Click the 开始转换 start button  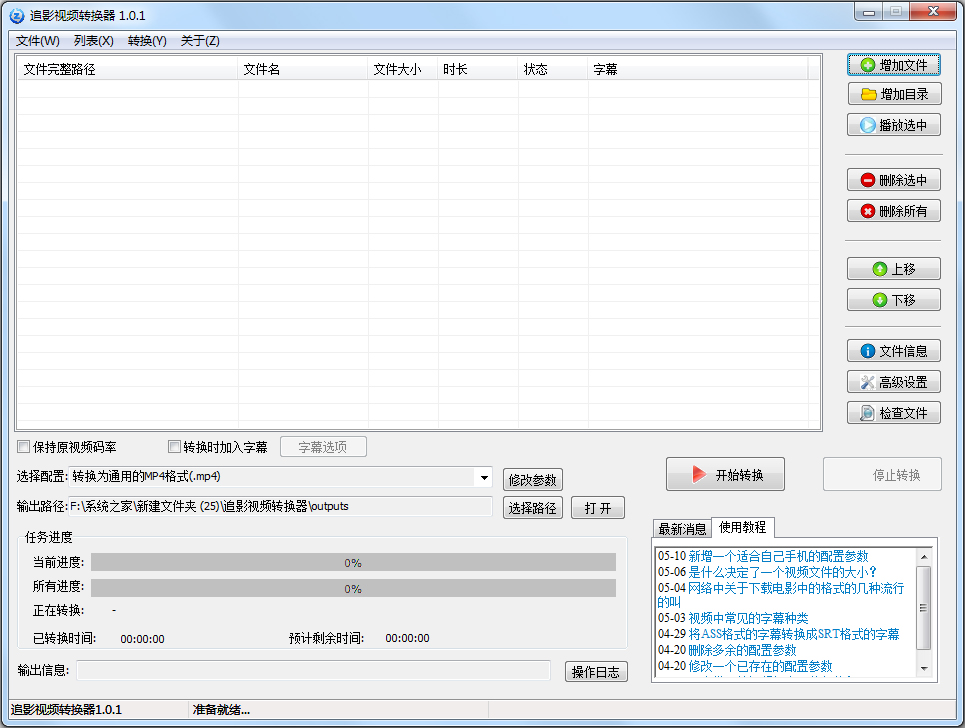725,475
